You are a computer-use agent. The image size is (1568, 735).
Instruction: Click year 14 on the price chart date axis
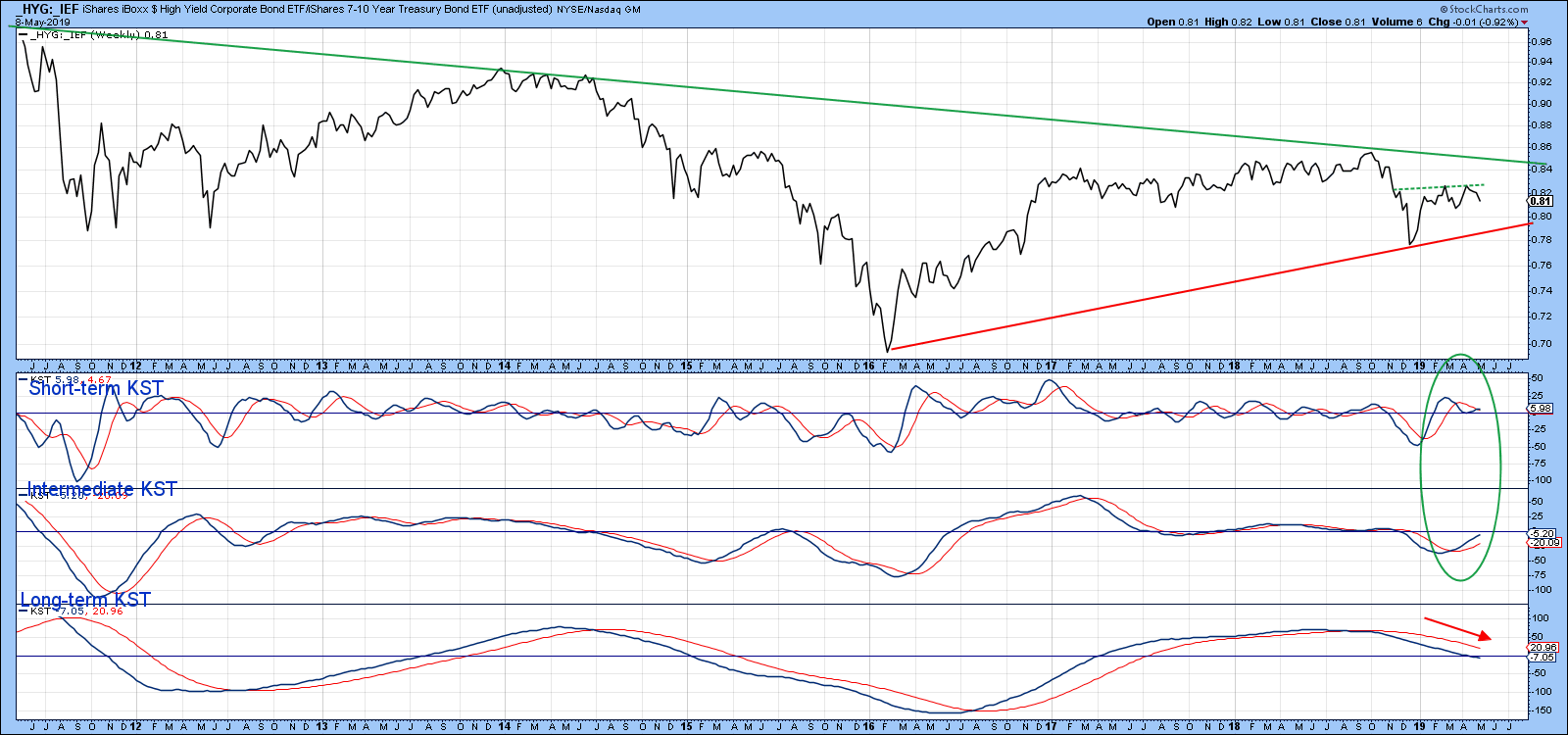504,367
